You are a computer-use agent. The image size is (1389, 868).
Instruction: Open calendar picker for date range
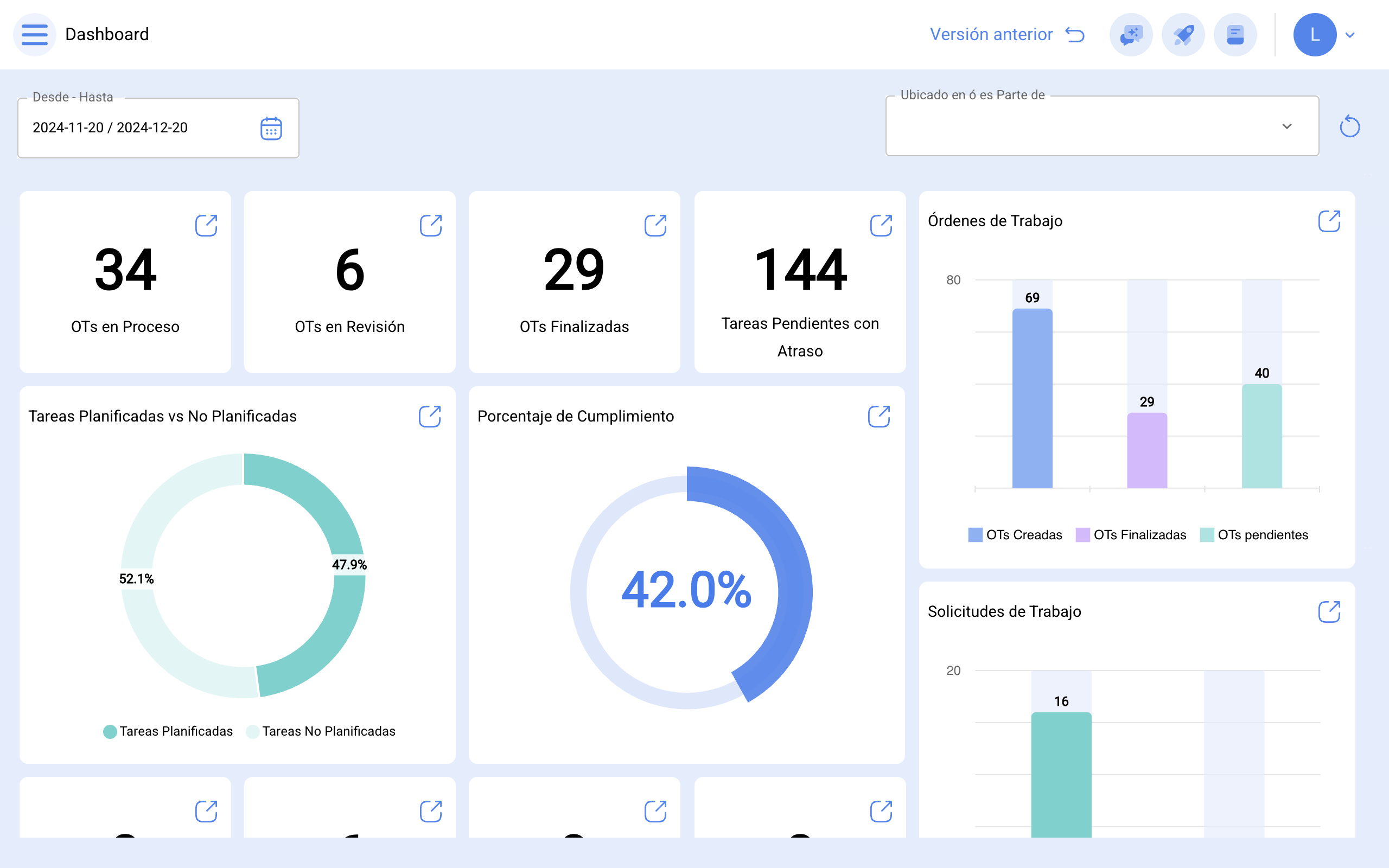pos(271,128)
